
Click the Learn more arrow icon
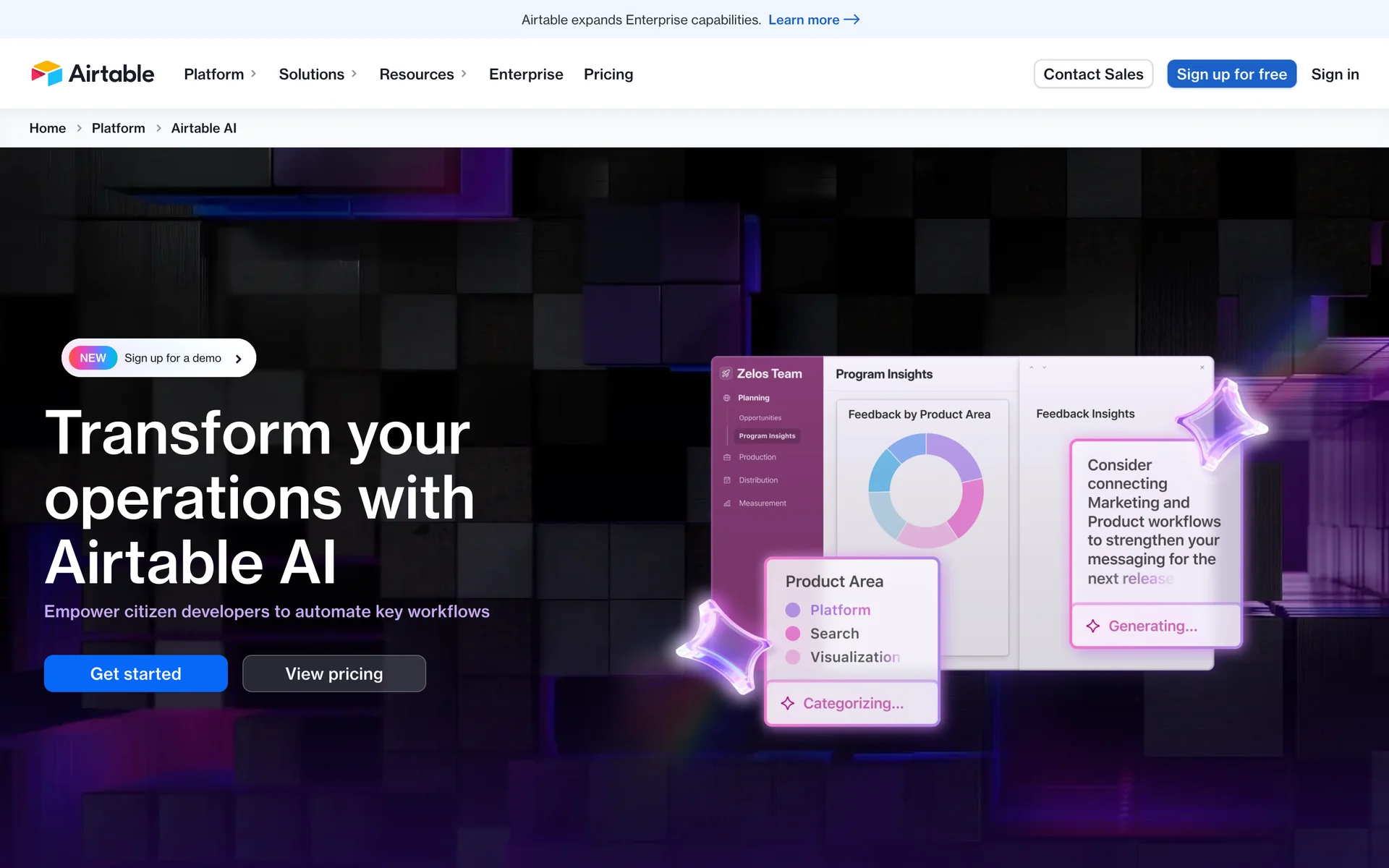[851, 20]
